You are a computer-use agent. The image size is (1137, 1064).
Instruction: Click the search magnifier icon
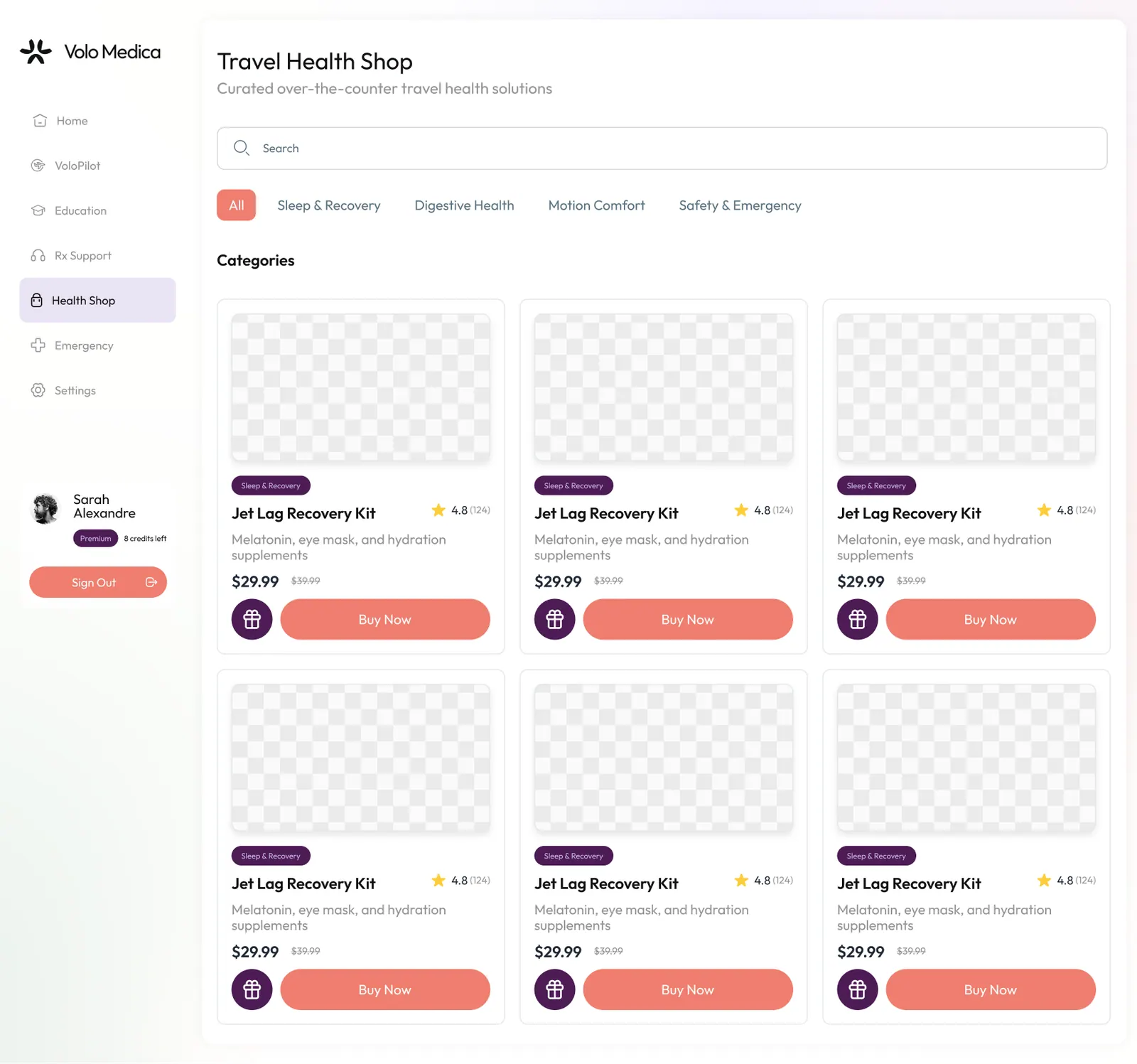242,148
